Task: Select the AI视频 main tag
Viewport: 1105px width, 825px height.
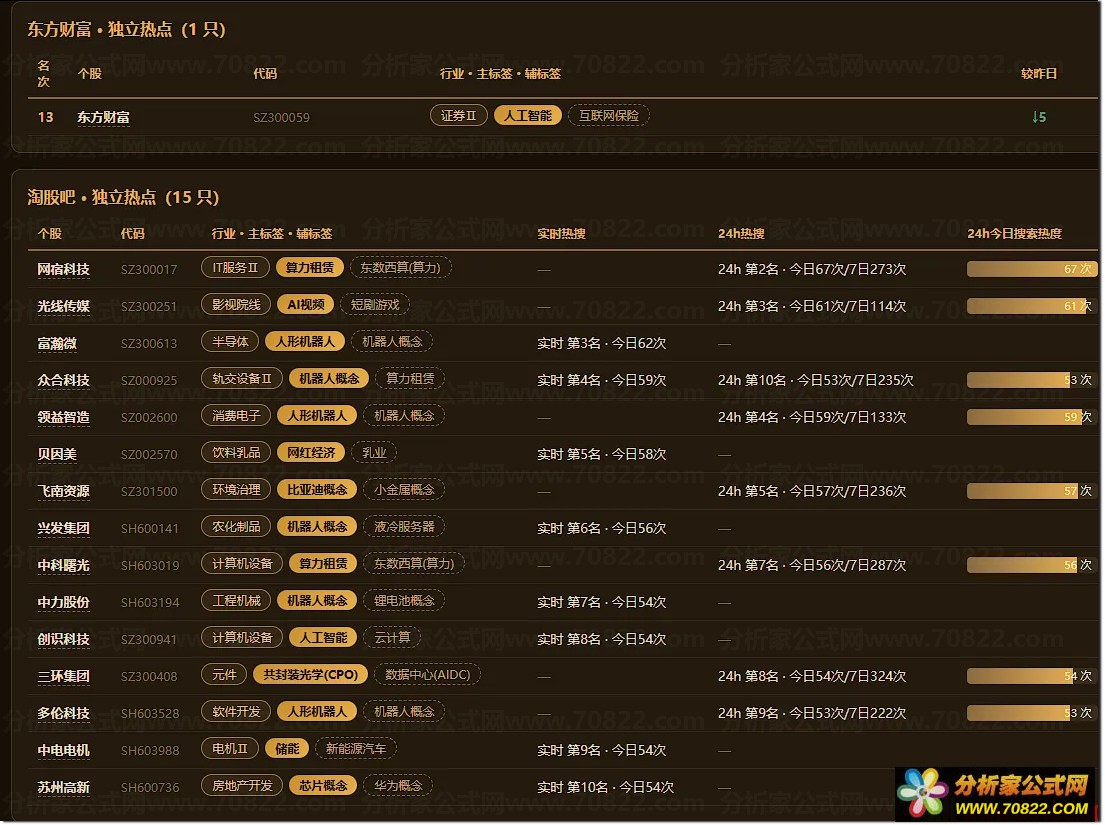Action: point(306,304)
